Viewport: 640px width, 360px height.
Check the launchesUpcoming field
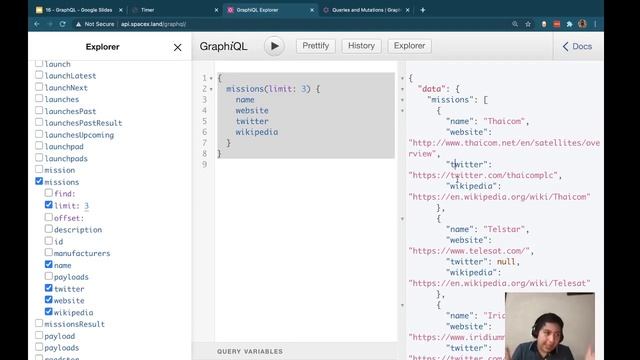tap(39, 133)
